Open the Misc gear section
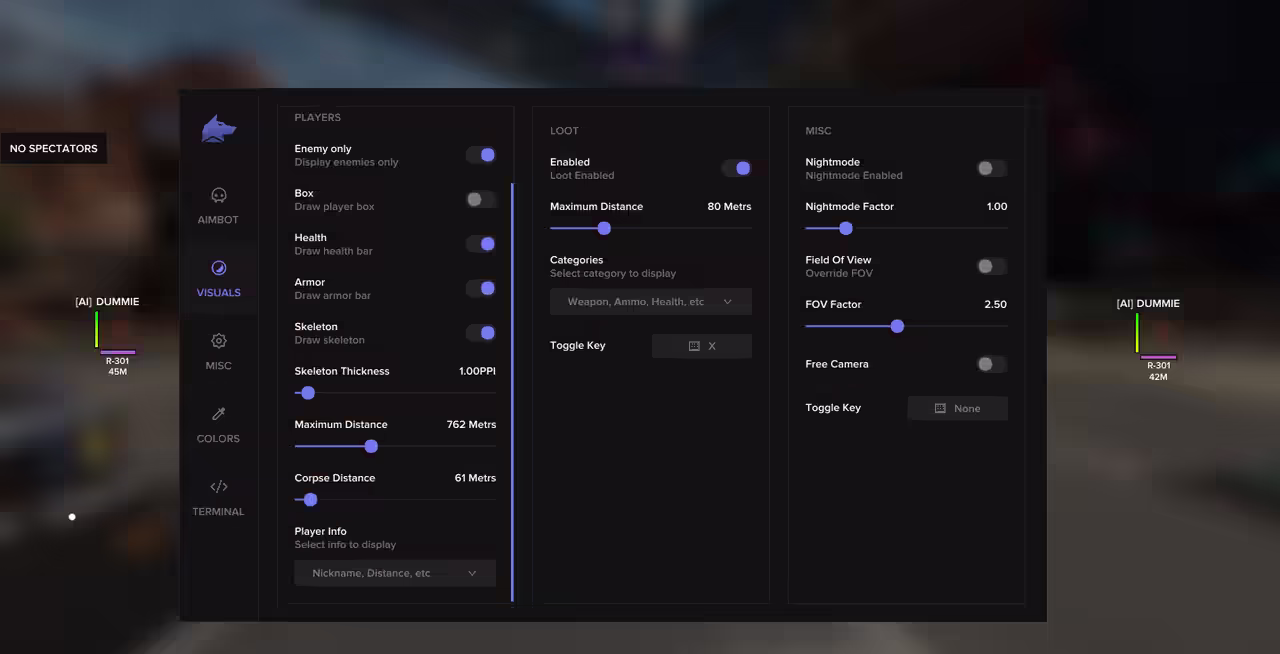The height and width of the screenshot is (654, 1280). 218,351
